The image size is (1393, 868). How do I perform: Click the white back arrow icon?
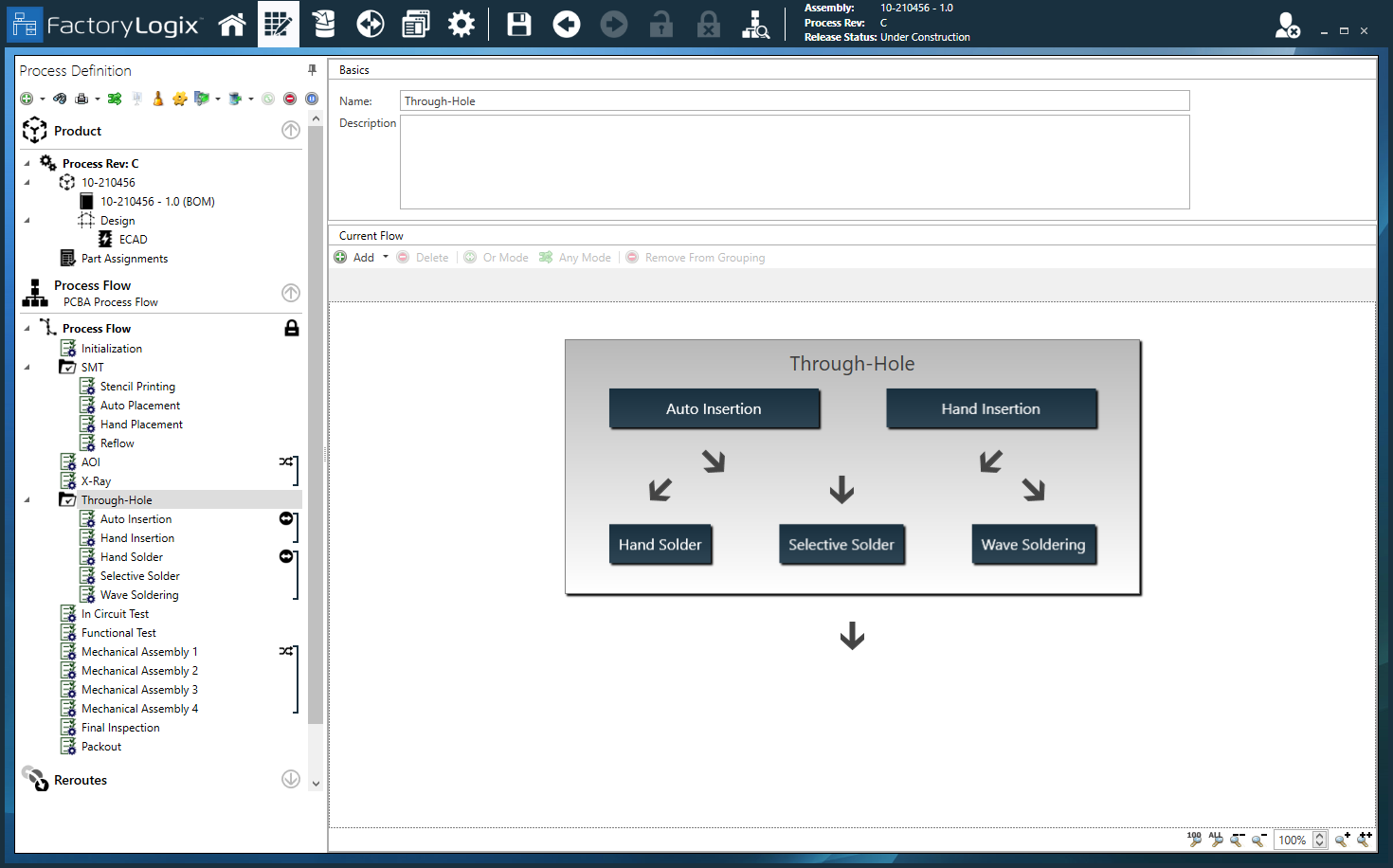pos(567,25)
